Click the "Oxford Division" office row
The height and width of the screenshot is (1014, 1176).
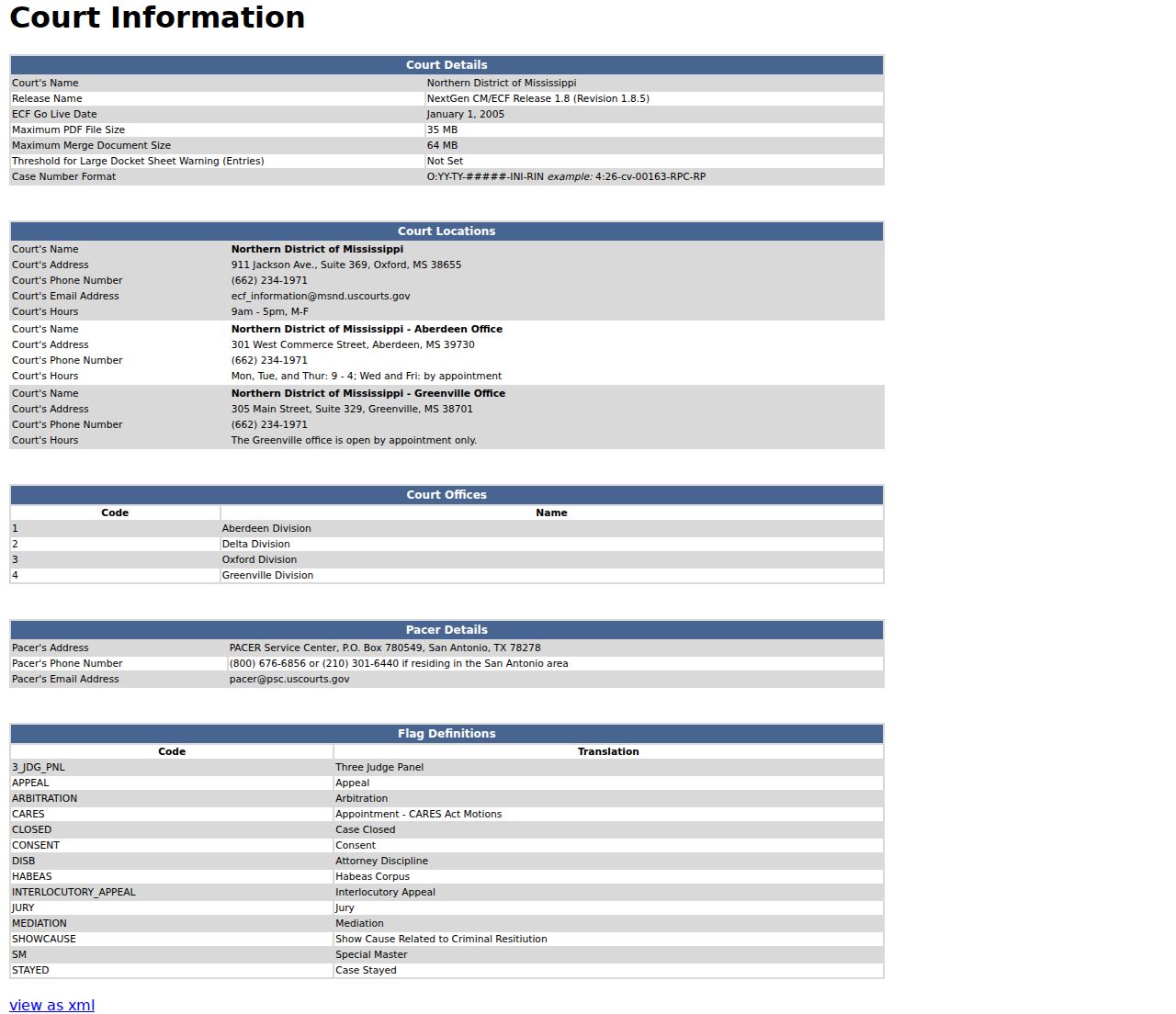(x=447, y=559)
